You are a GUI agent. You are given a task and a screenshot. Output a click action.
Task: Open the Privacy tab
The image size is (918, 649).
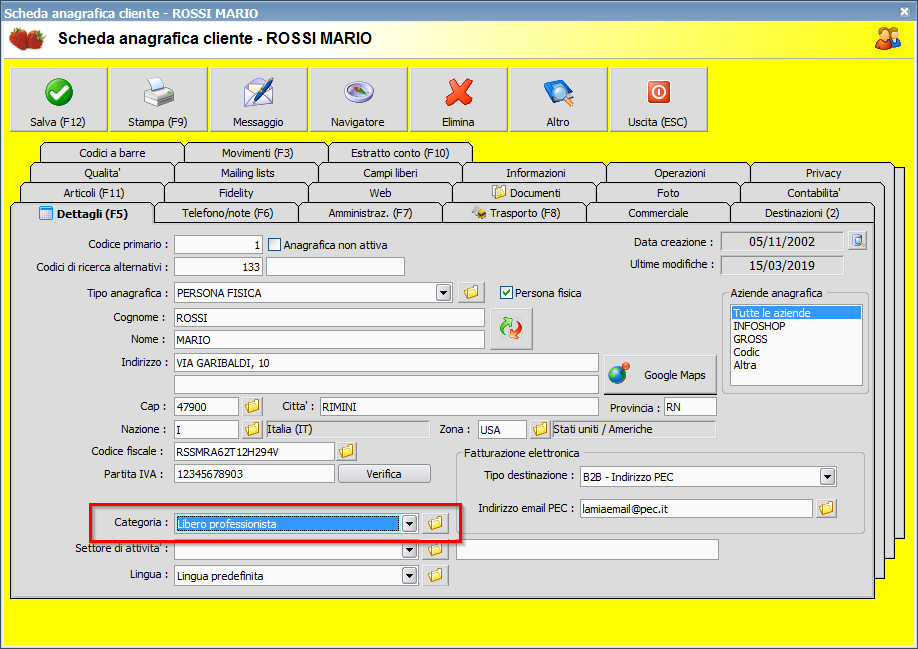823,173
